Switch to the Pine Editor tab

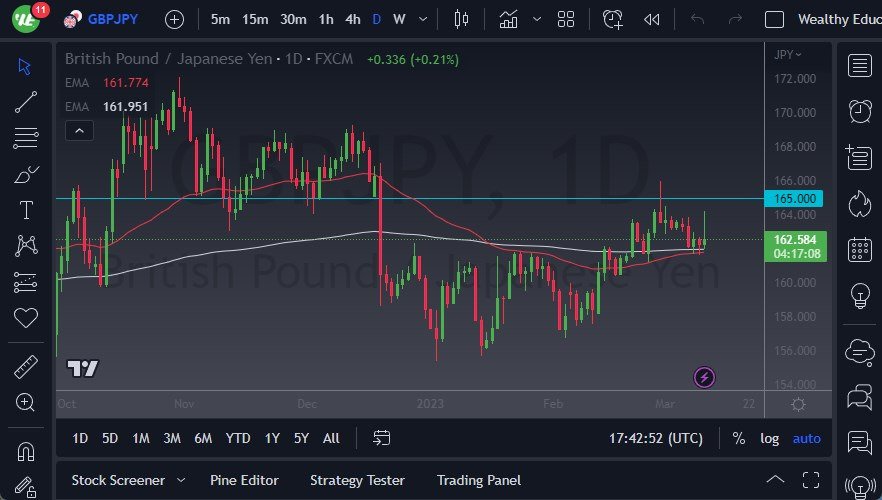click(244, 480)
